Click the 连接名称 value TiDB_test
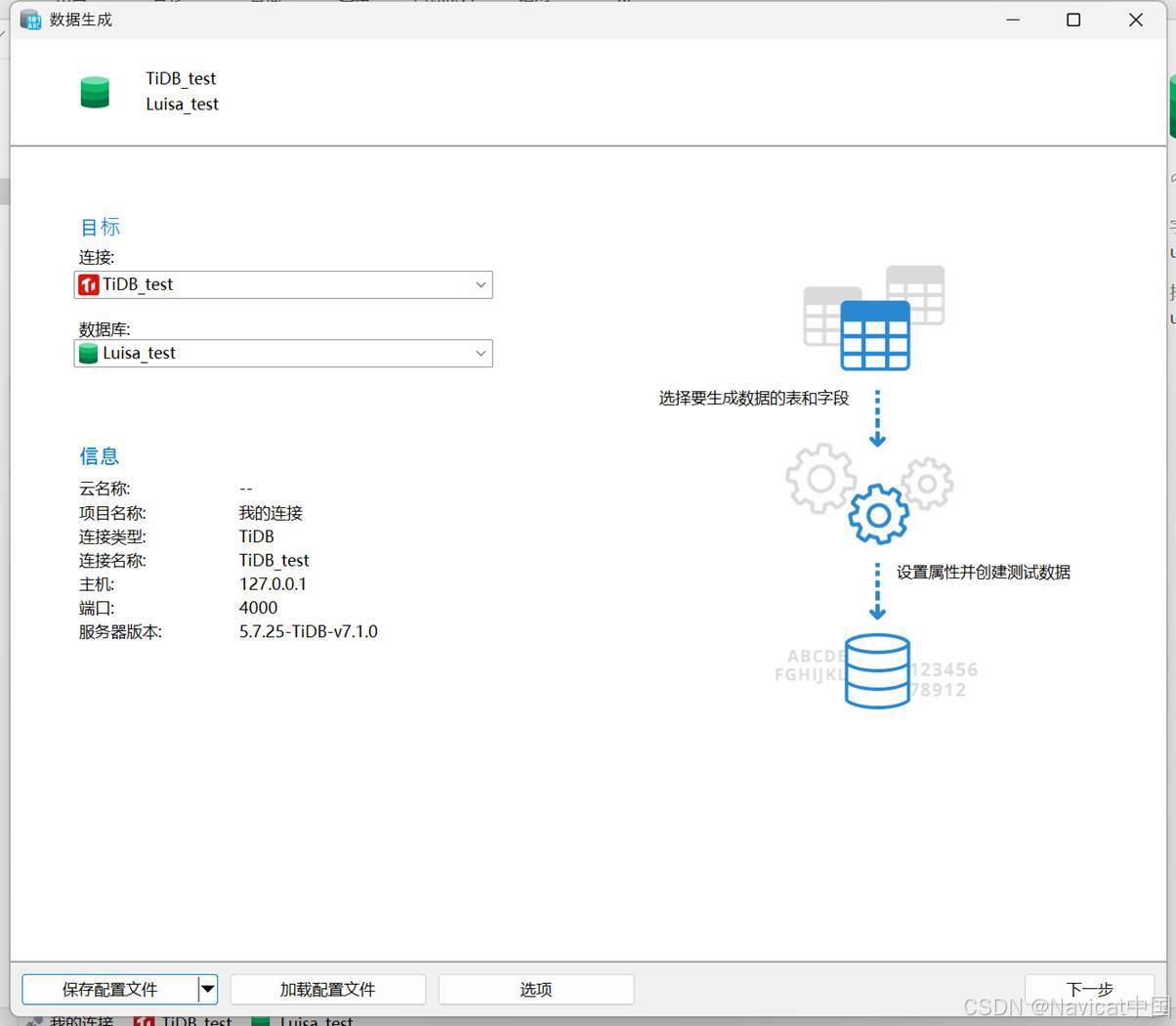The width and height of the screenshot is (1176, 1026). point(273,560)
